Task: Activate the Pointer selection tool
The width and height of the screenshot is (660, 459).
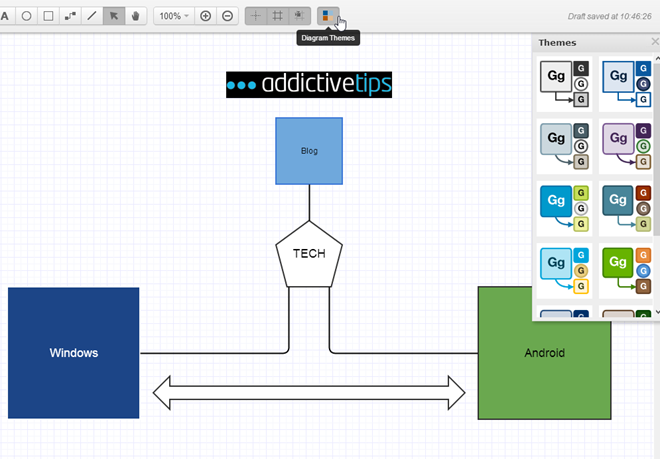Action: tap(114, 16)
